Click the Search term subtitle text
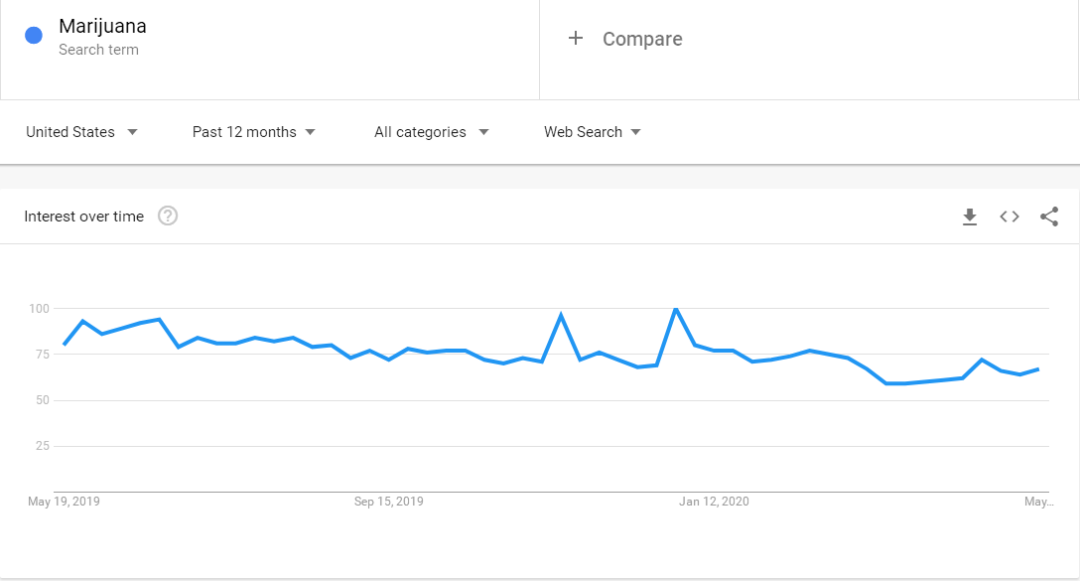Viewport: 1080px width, 581px height. point(98,50)
